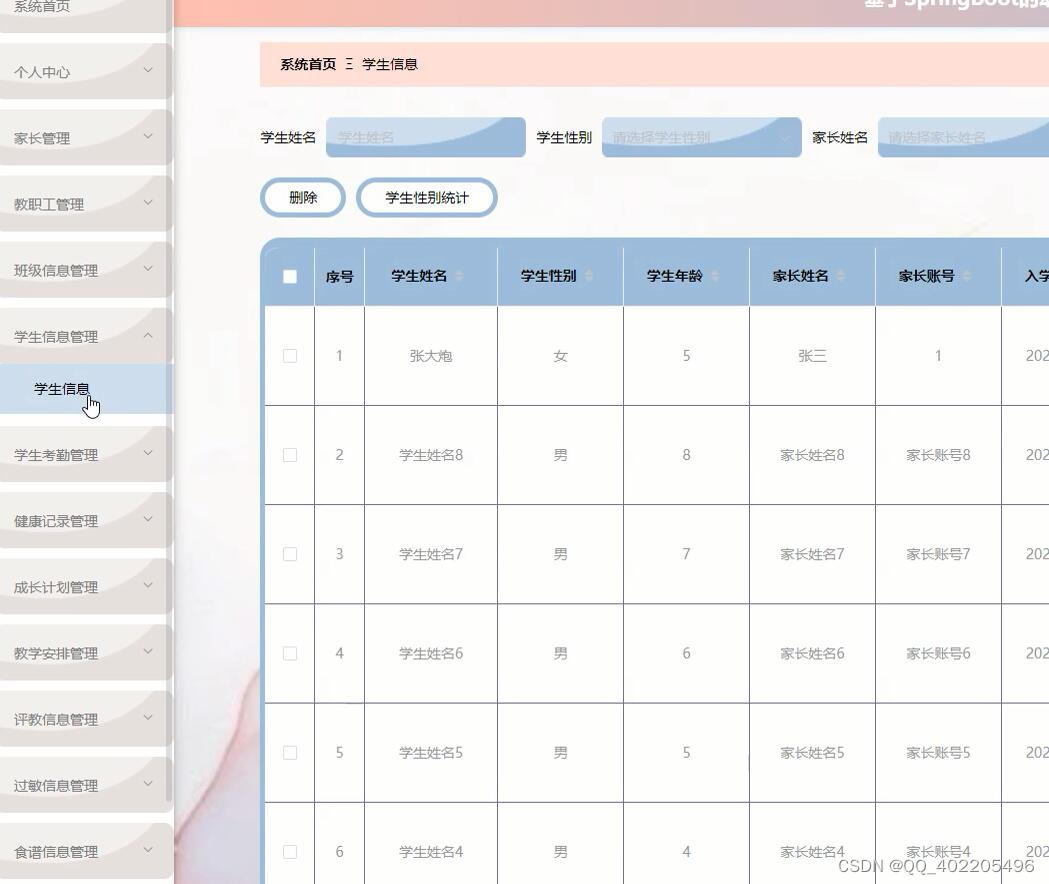Click the 删除 button

point(303,197)
